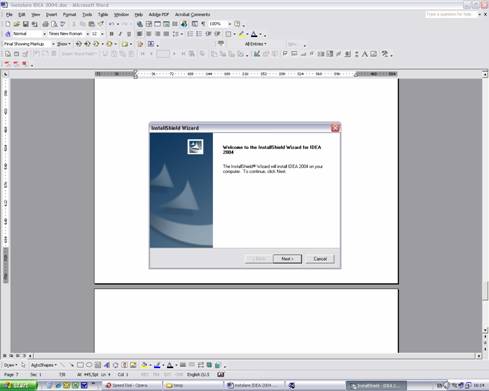
Task: Click the Align Left icon
Action: 139,34
